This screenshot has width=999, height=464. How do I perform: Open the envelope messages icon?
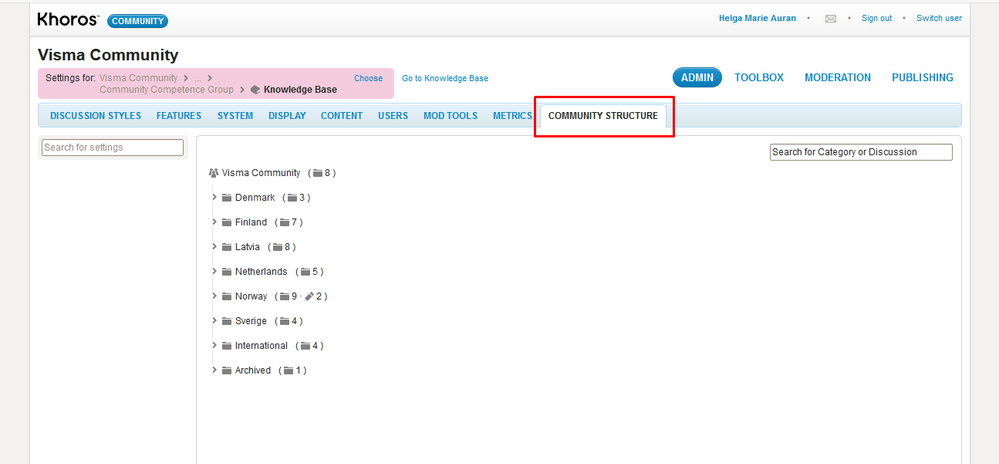830,18
